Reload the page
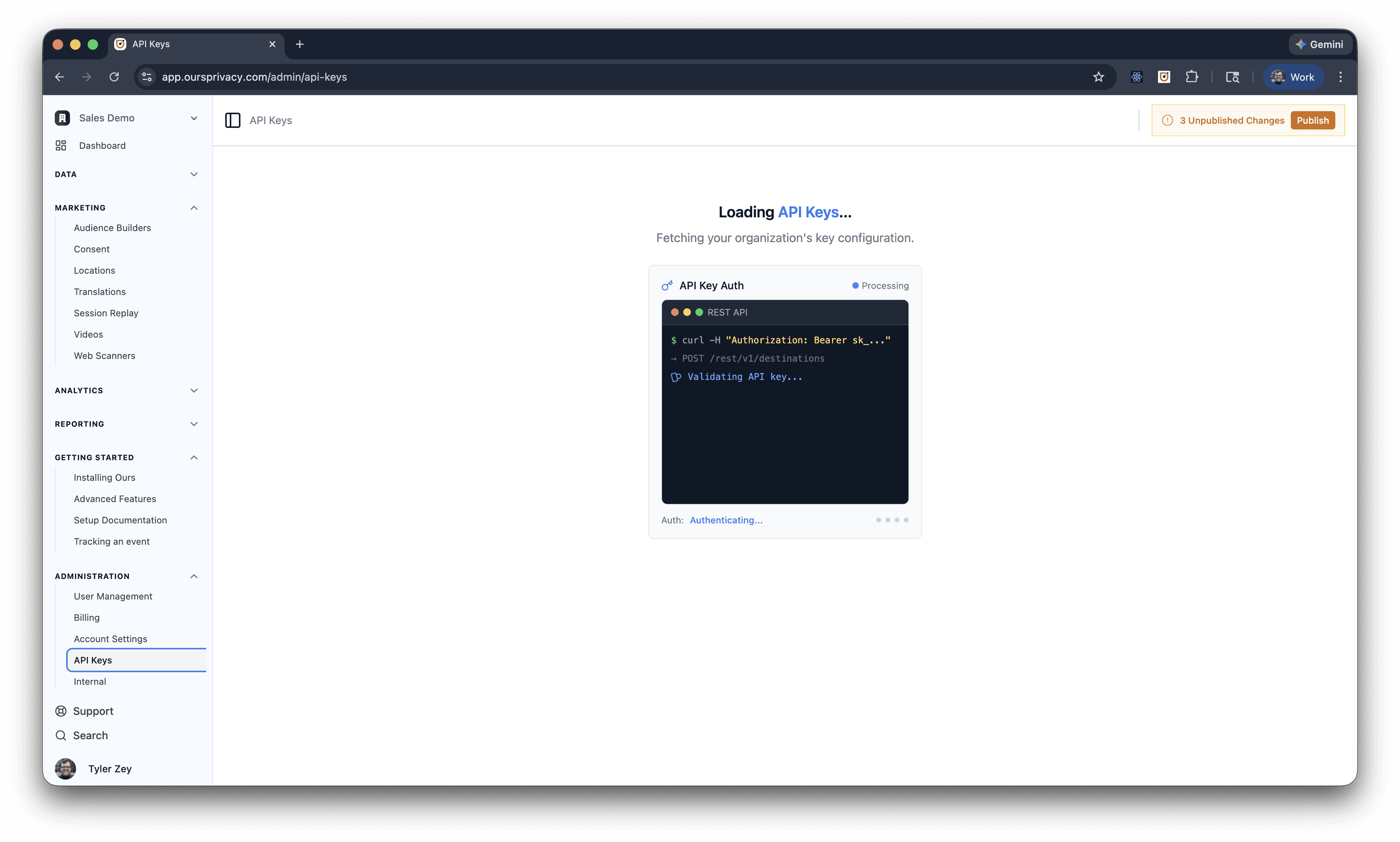Screen dimensions: 1400x842 115,77
